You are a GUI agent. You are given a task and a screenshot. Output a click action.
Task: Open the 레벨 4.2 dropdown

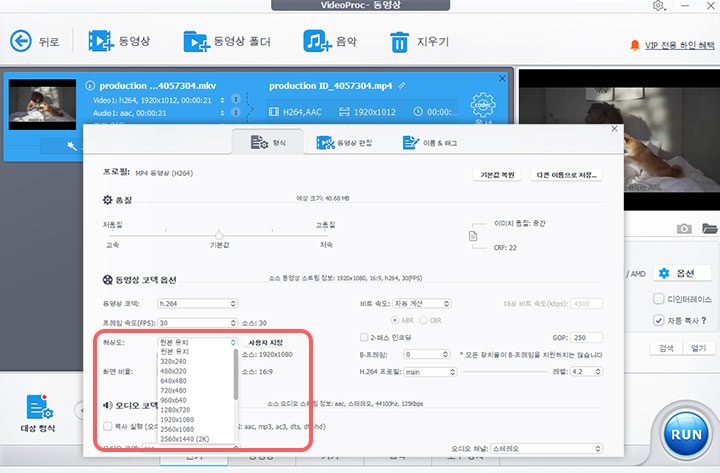click(586, 372)
